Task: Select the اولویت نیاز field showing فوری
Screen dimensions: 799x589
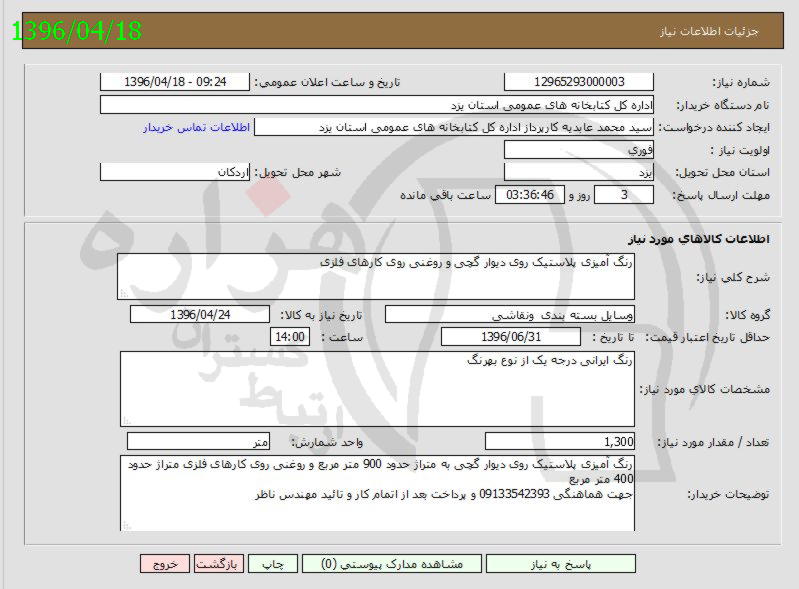Action: [579, 150]
